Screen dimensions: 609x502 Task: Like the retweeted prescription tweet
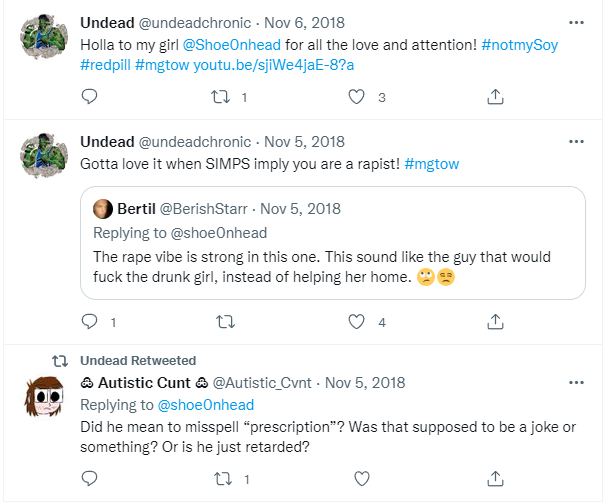[358, 480]
